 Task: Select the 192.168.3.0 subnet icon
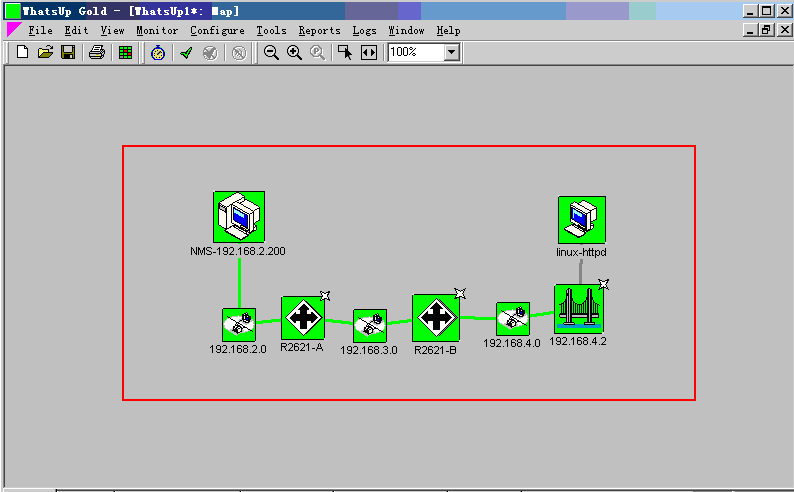coord(370,325)
